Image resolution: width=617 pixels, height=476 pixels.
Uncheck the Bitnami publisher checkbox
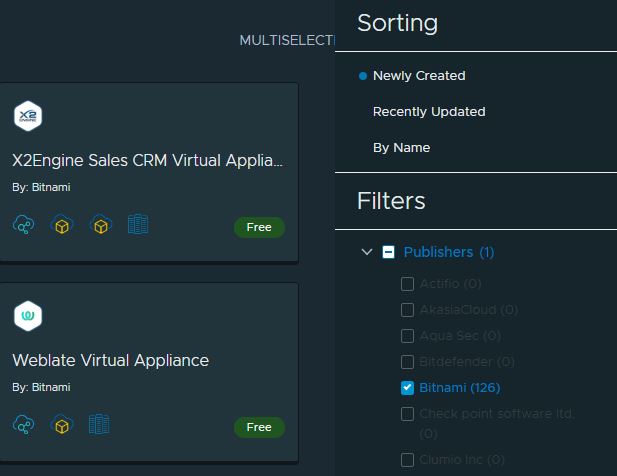tap(408, 388)
